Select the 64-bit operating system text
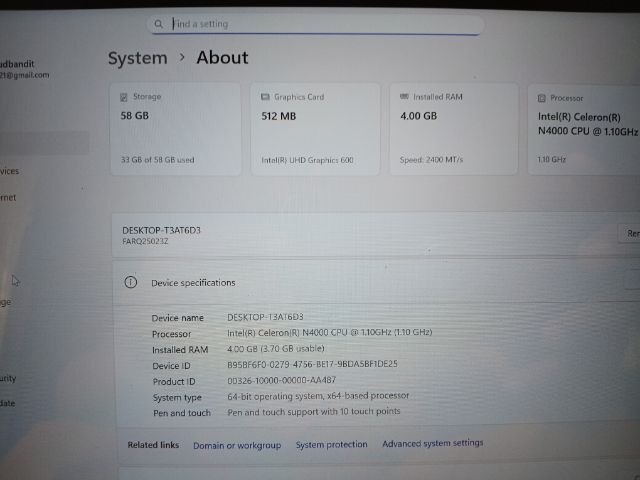Viewport: 640px width, 480px height. 318,396
